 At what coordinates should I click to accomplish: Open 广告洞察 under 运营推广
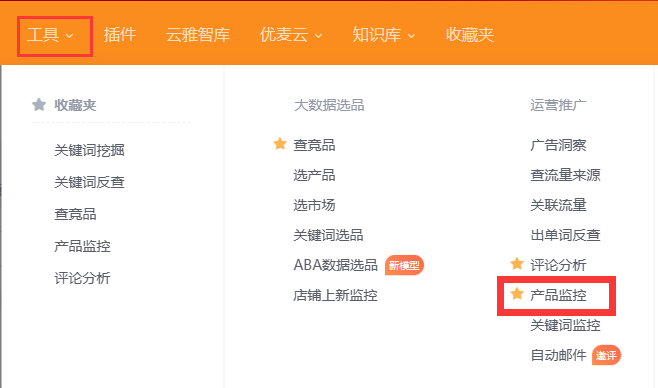558,145
